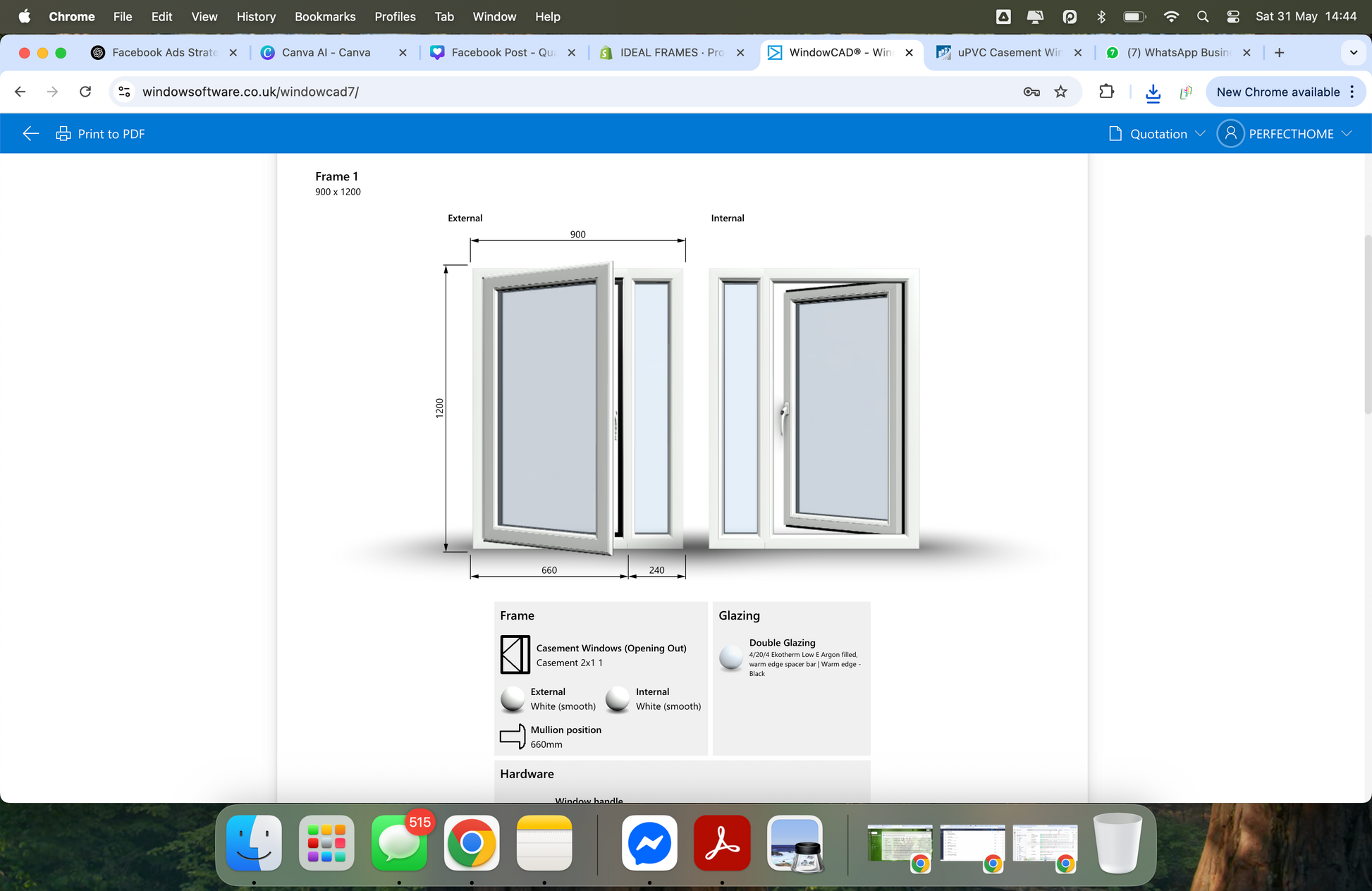Screen dimensions: 1372x891
Task: Click the Chrome downloads icon
Action: (x=1153, y=92)
